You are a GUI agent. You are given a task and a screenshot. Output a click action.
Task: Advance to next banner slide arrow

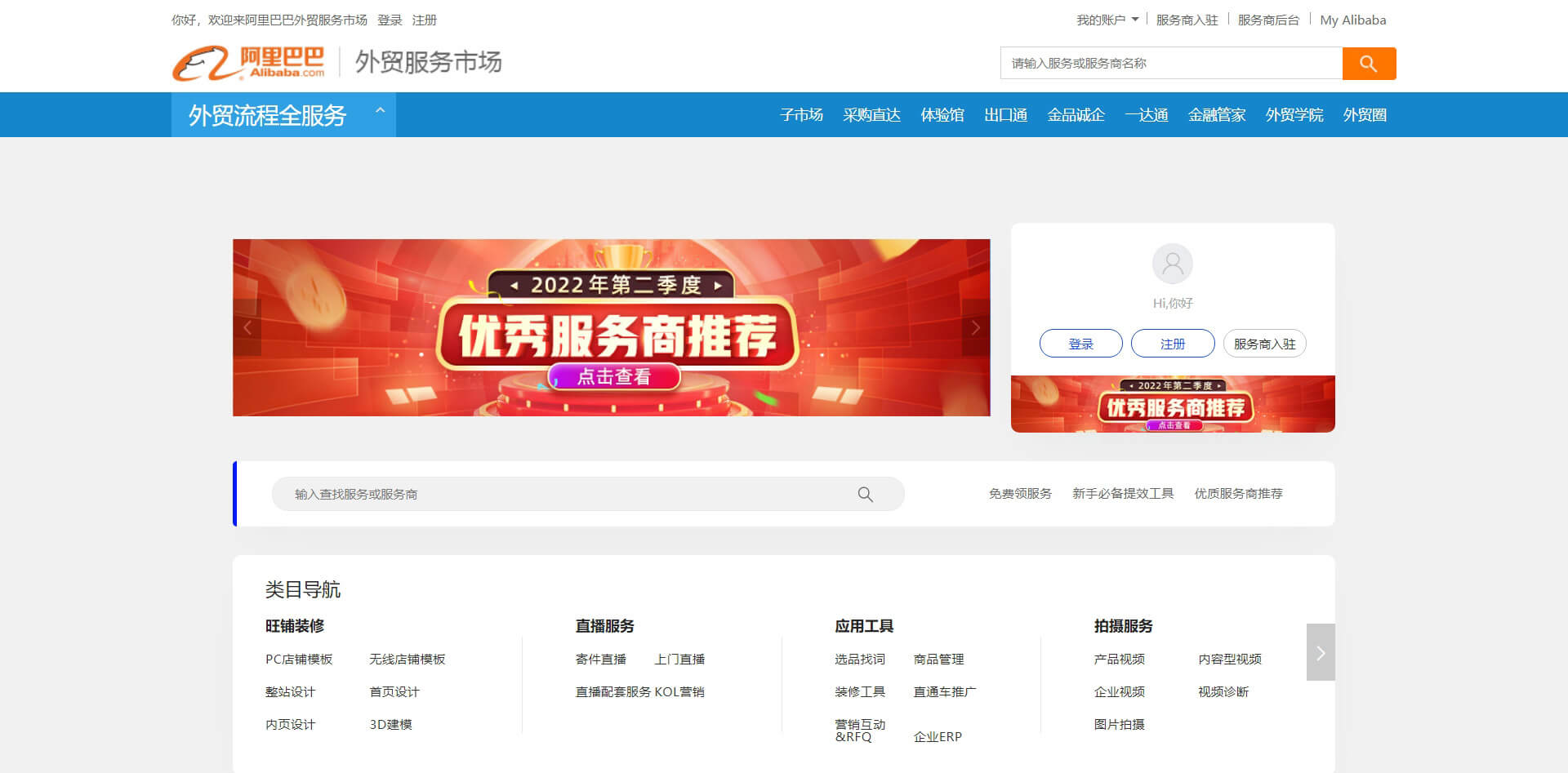click(x=975, y=327)
